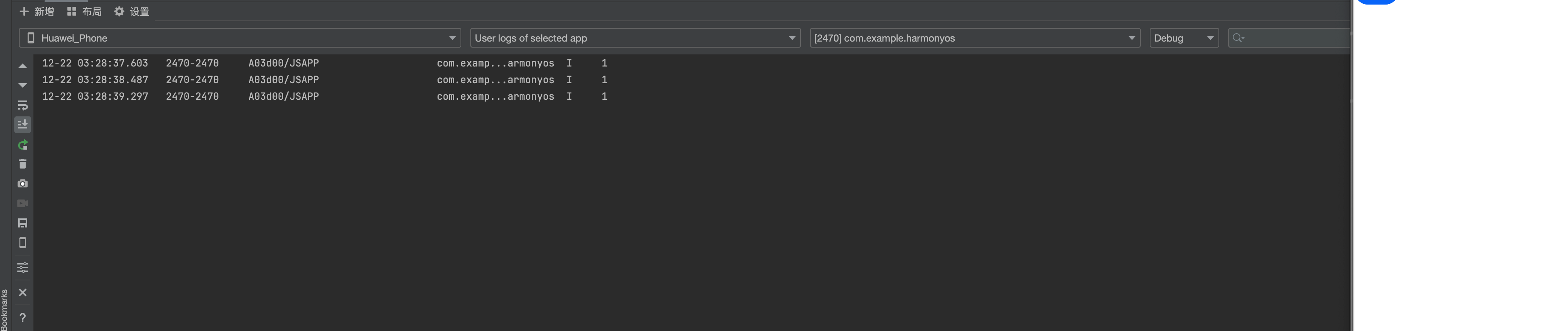Toggle soft-wrap for log lines
This screenshot has height=331, width=1568.
pyautogui.click(x=23, y=105)
